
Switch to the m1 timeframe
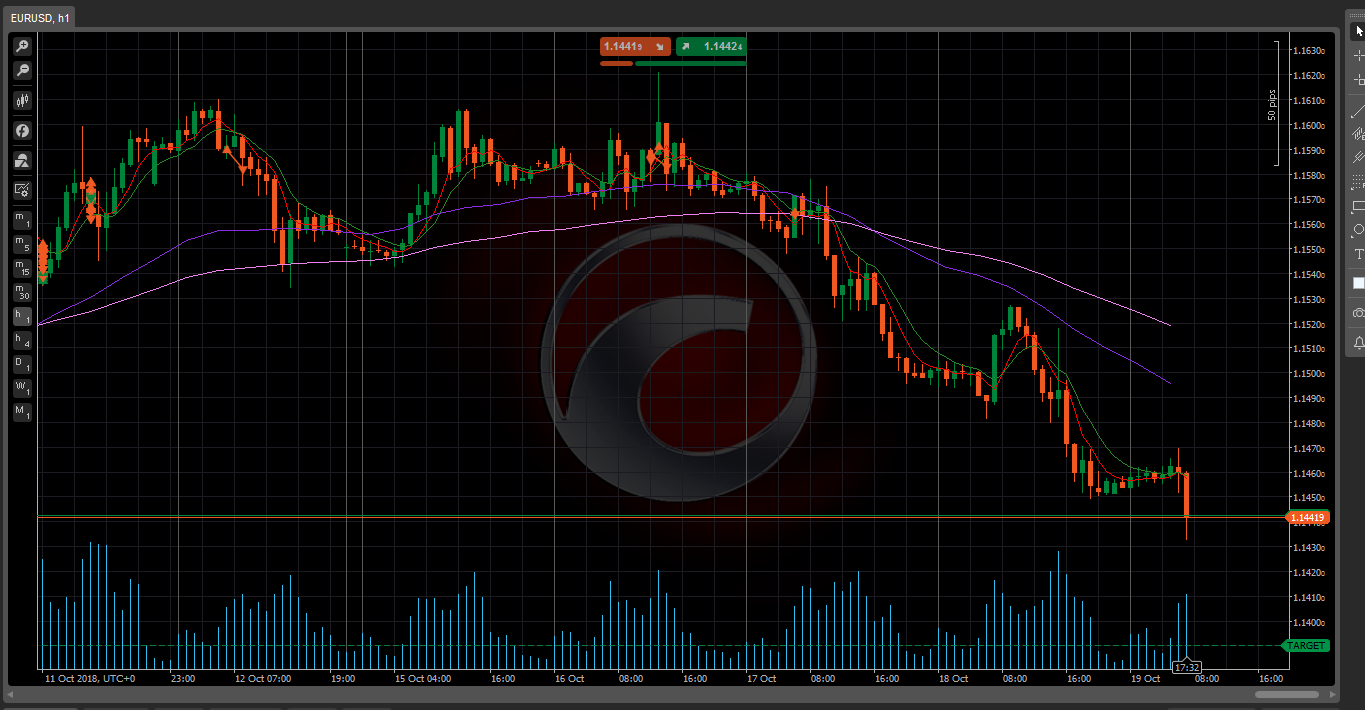(x=22, y=219)
